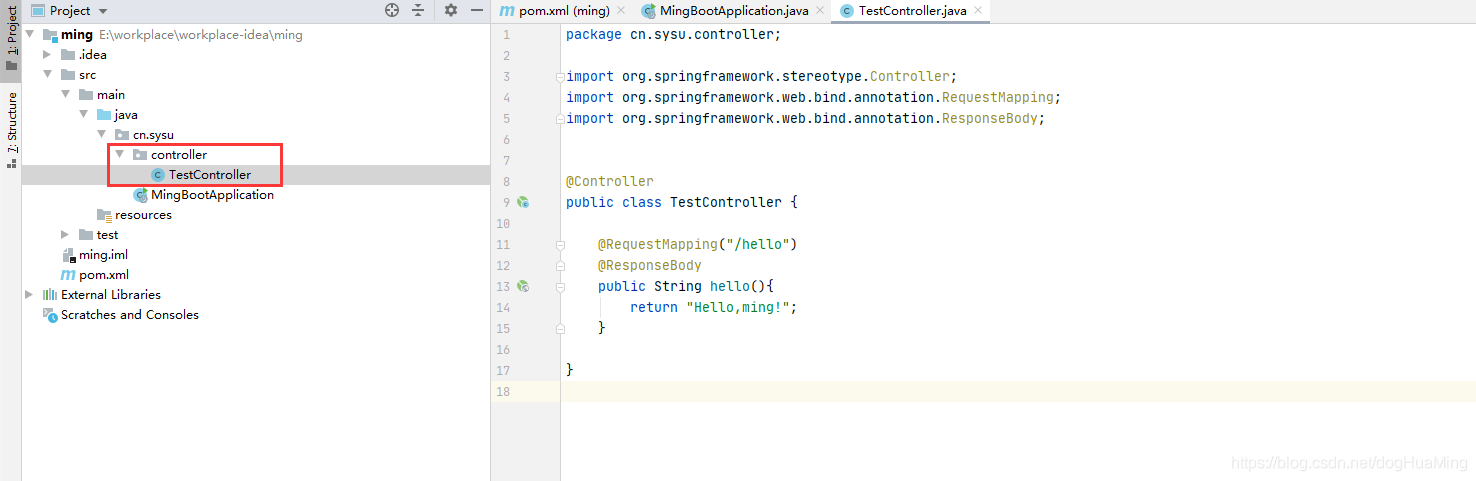Screen dimensions: 1476x481
Task: Collapse the src folder
Action: pos(47,75)
